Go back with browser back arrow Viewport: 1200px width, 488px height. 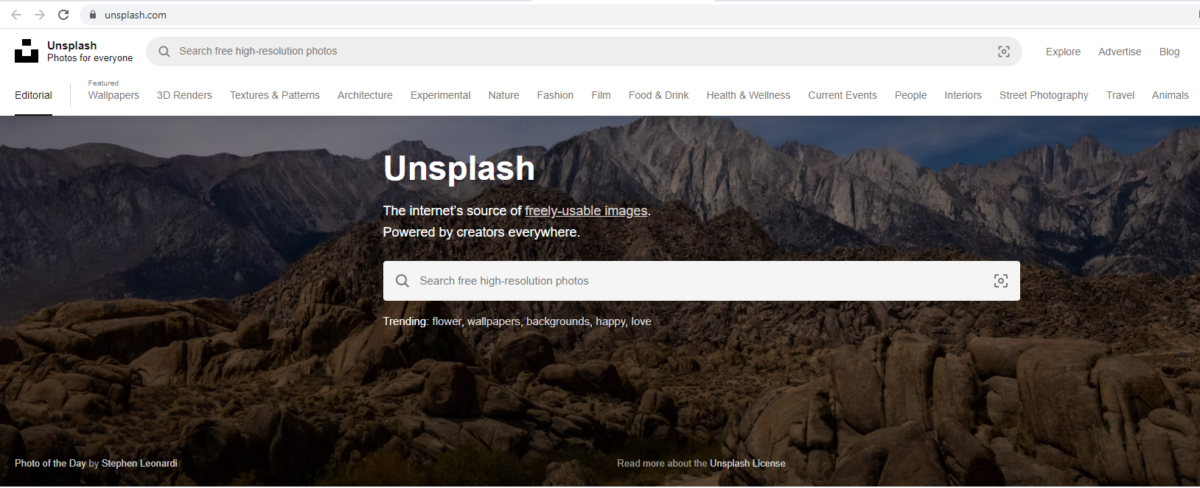point(16,15)
